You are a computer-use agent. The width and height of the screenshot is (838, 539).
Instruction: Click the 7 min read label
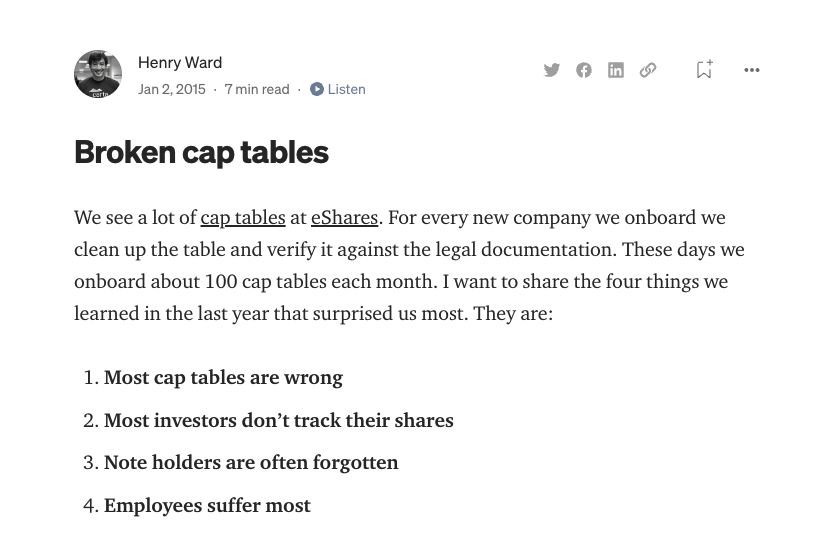tap(256, 89)
